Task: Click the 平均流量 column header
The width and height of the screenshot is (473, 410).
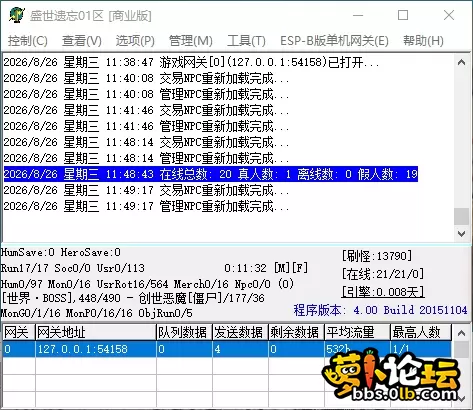Action: click(357, 333)
